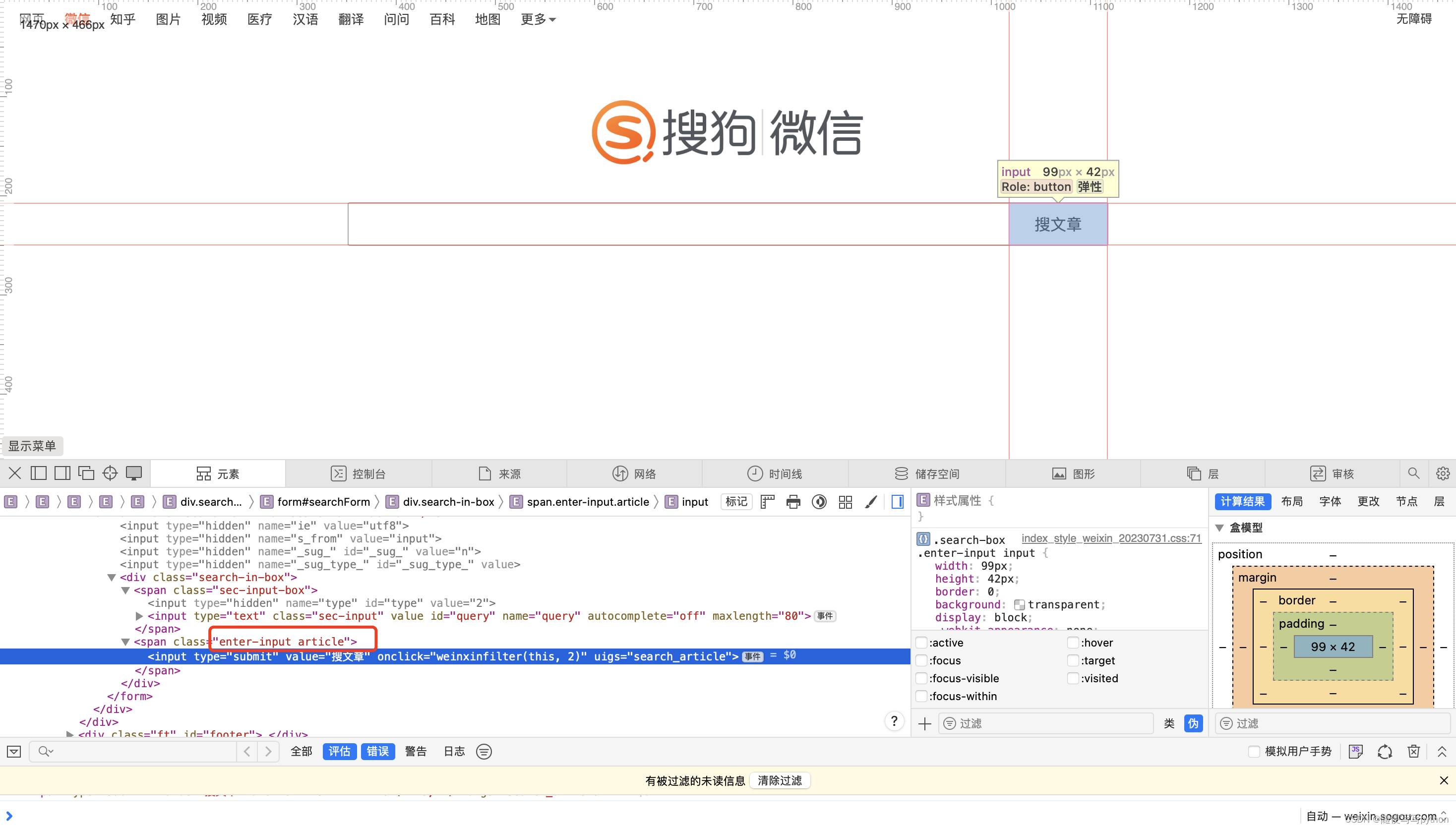Click the inspector search magnifier icon
This screenshot has height=829, width=1456.
coord(1413,473)
